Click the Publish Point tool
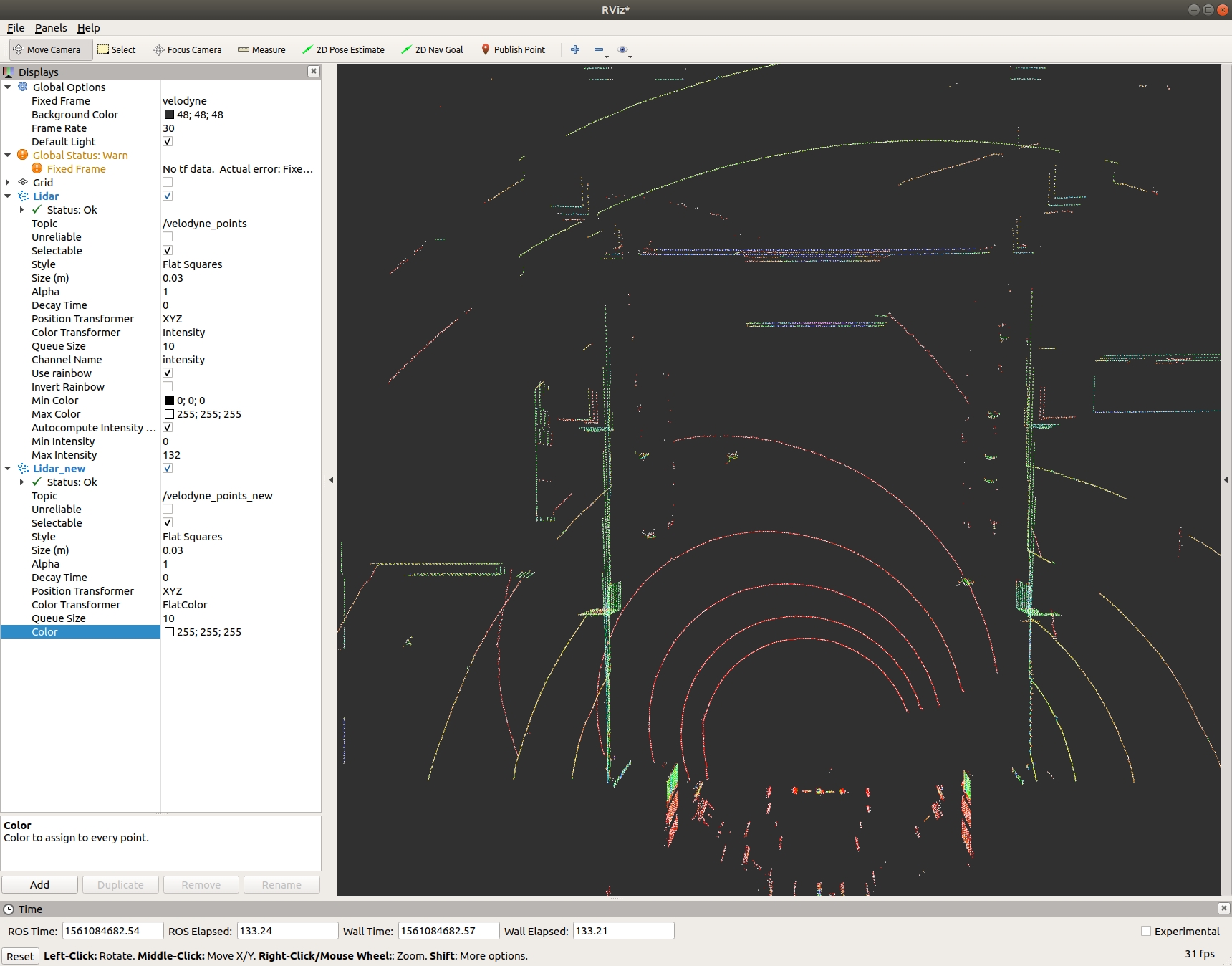The height and width of the screenshot is (966, 1232). 513,50
